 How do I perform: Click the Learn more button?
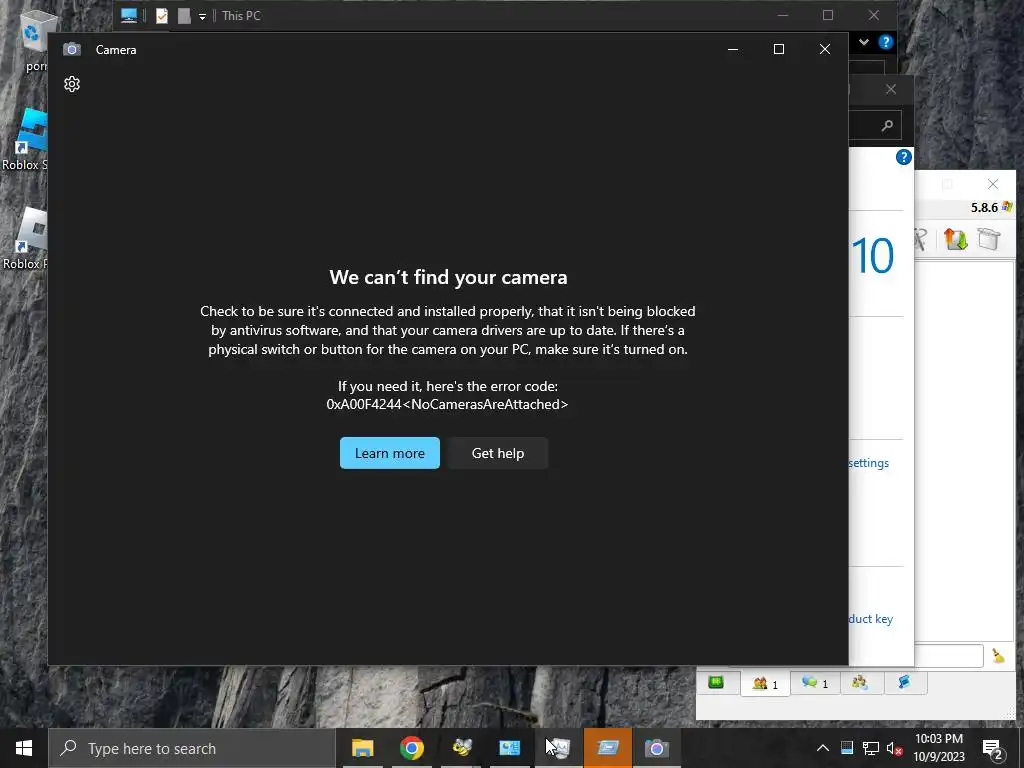click(x=390, y=453)
